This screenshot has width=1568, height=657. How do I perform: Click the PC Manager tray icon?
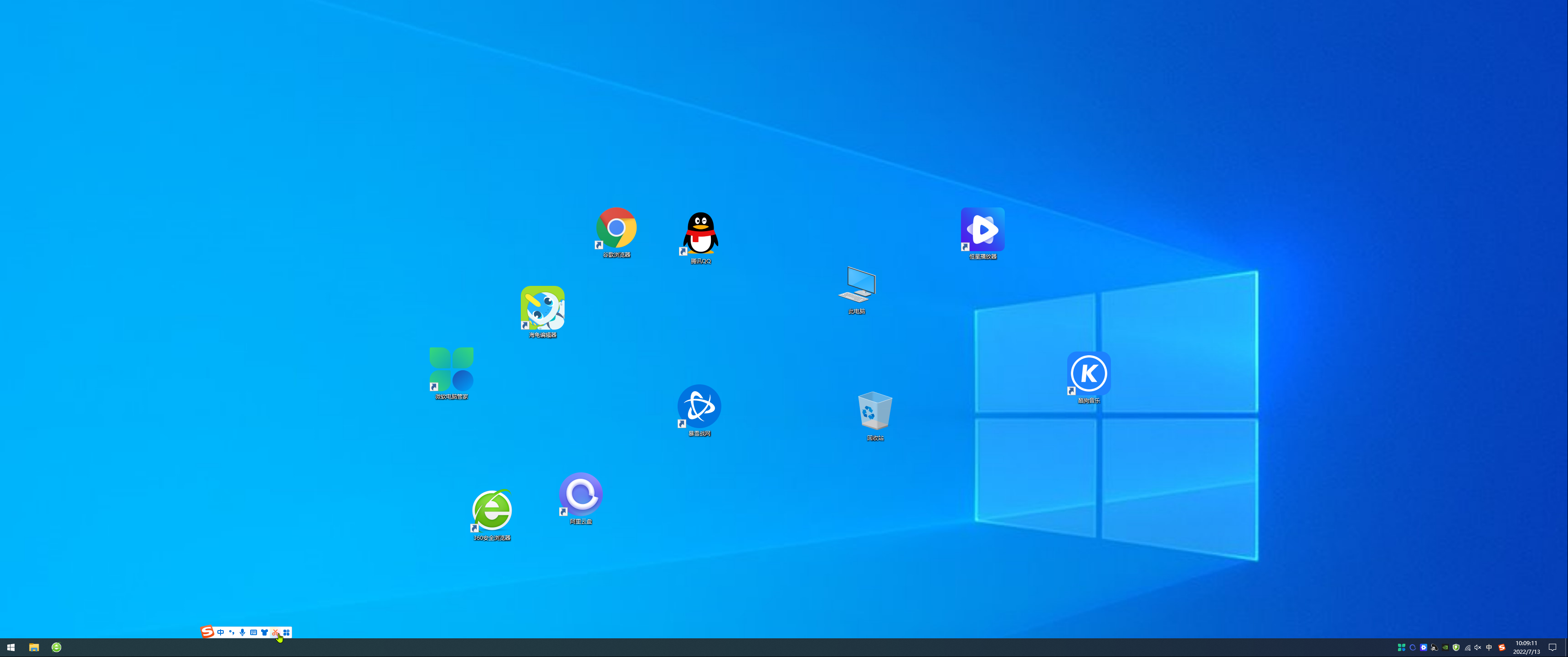point(1401,647)
